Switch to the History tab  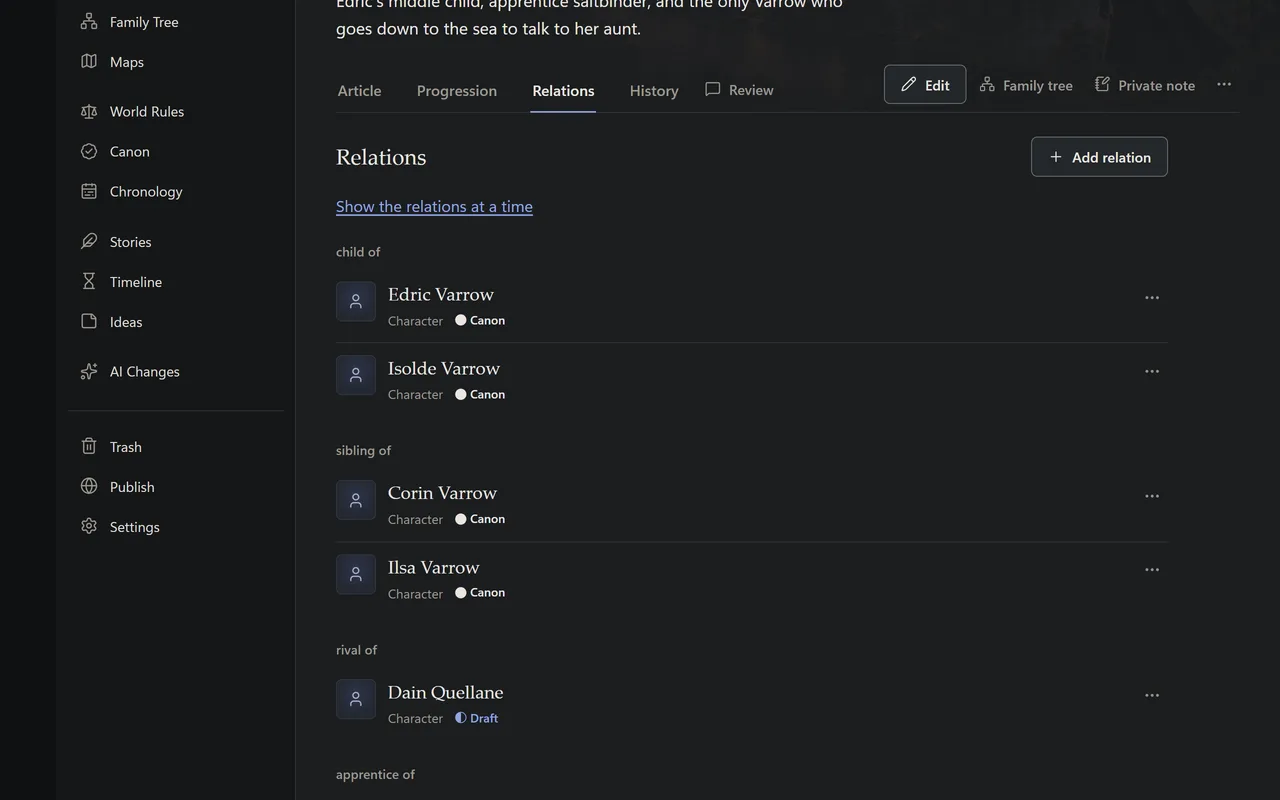pyautogui.click(x=654, y=90)
